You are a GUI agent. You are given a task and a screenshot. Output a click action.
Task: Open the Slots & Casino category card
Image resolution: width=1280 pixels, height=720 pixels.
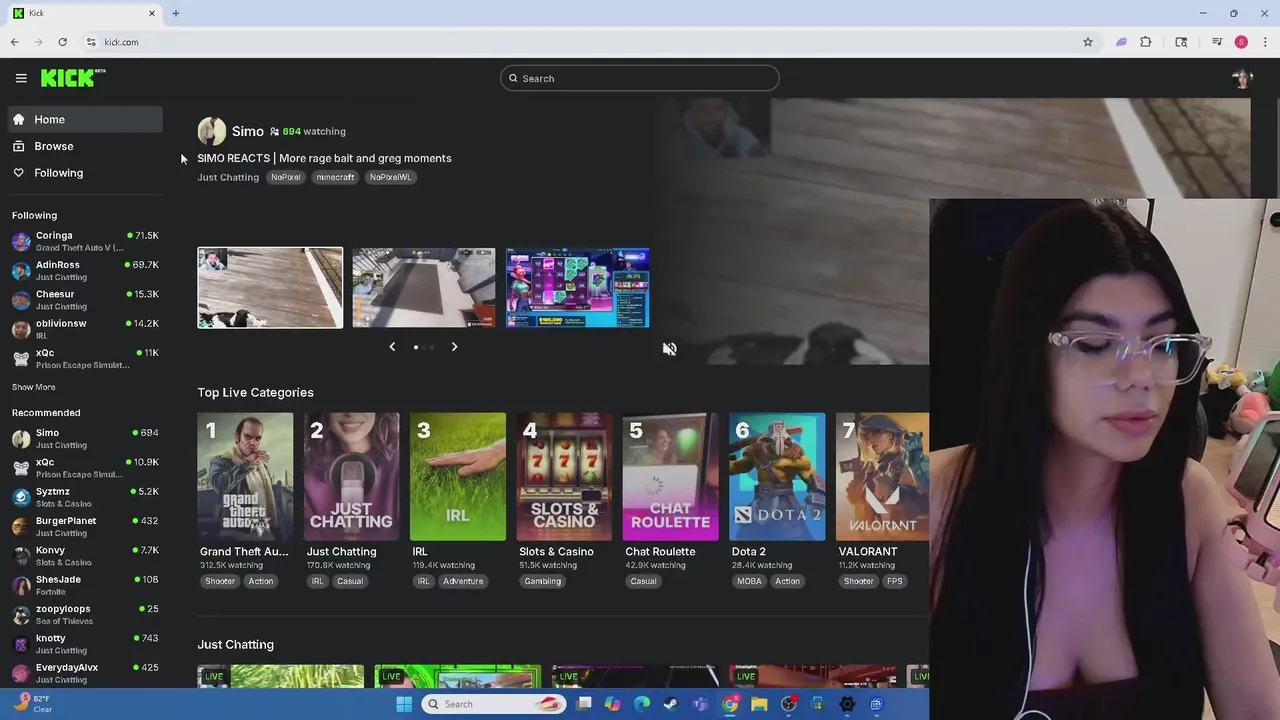click(x=564, y=477)
